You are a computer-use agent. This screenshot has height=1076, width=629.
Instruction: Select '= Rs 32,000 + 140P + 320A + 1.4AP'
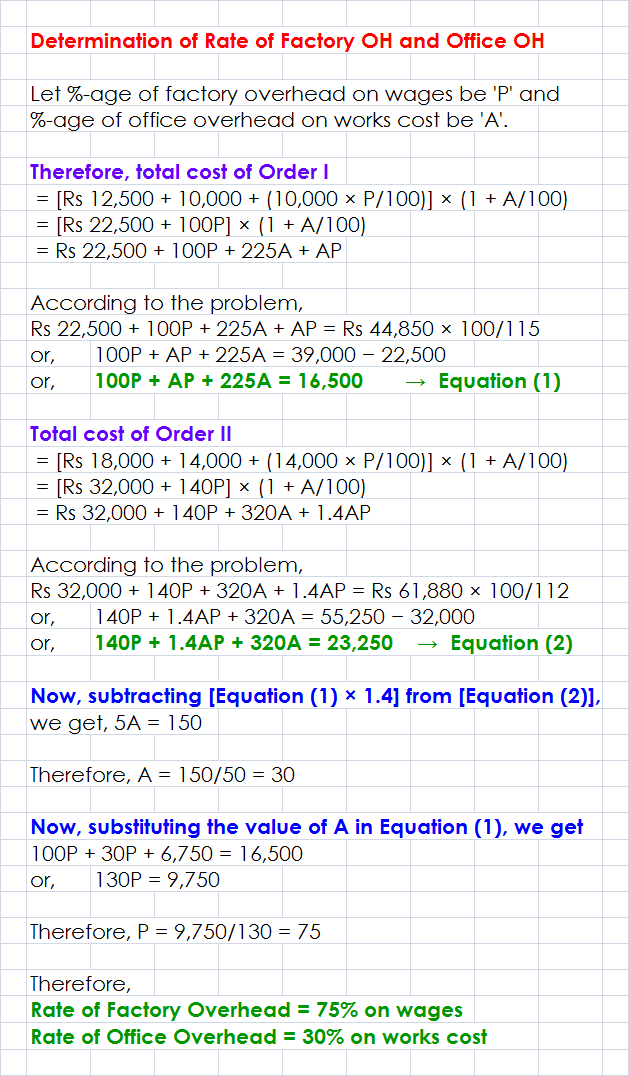pyautogui.click(x=203, y=513)
